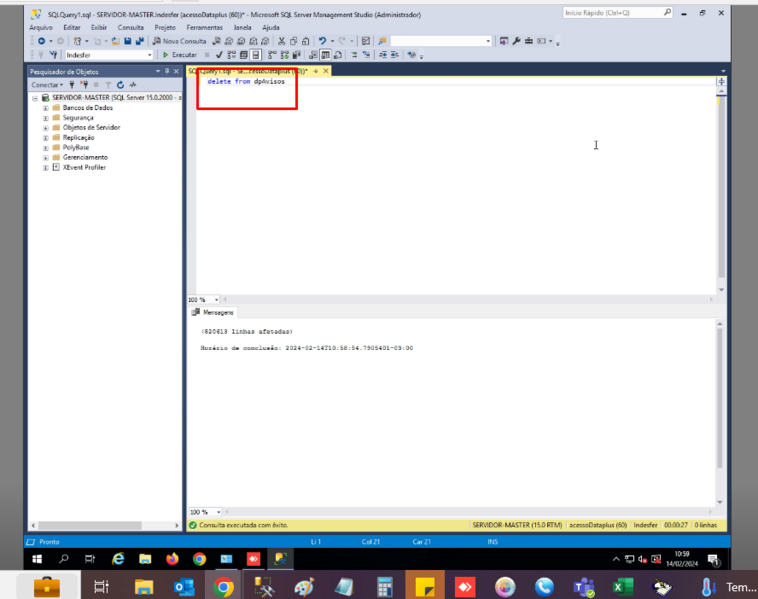Close the Pesquisador de Objetos panel
The image size is (758, 599).
[176, 72]
